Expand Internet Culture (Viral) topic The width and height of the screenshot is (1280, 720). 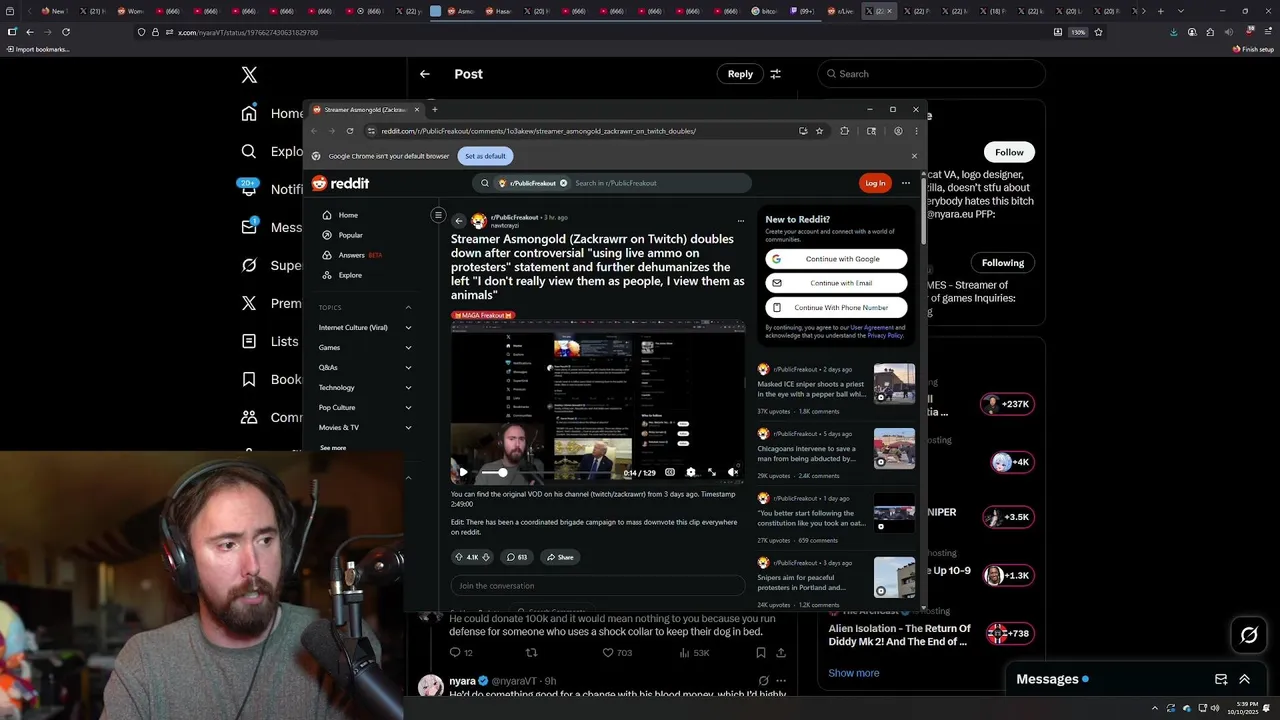(408, 327)
